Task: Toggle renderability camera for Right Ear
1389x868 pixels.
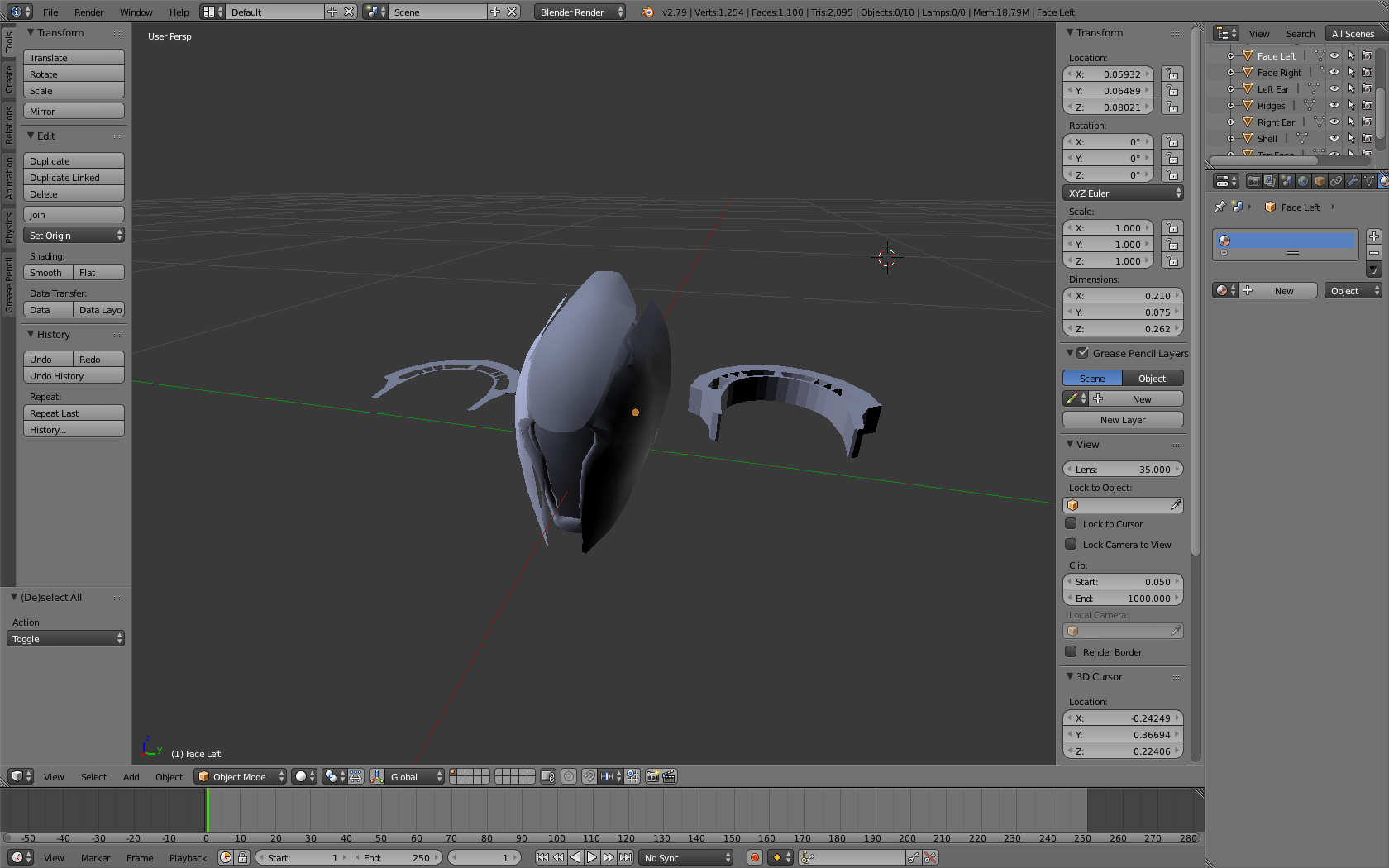Action: point(1368,122)
